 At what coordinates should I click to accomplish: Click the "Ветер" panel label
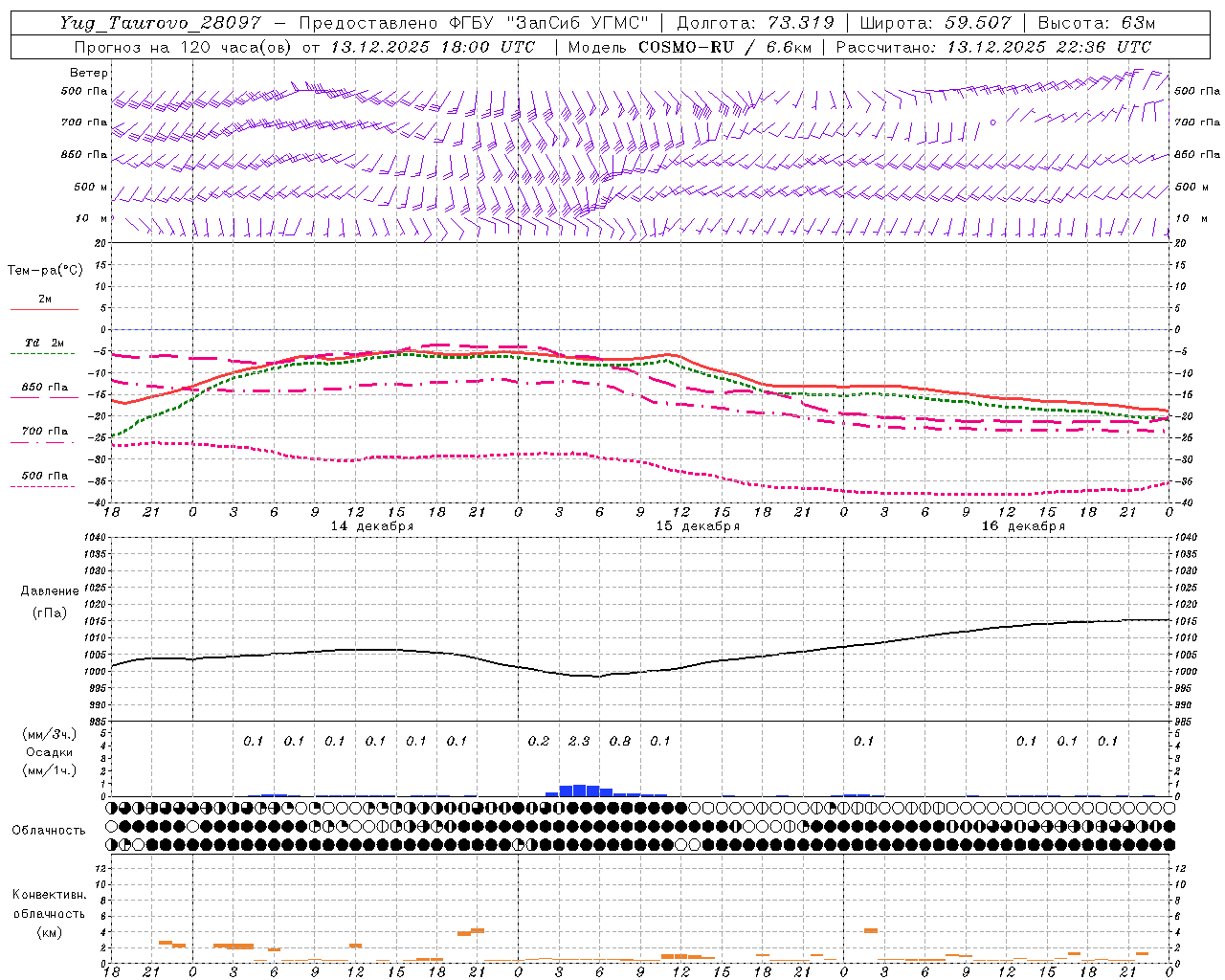(89, 73)
